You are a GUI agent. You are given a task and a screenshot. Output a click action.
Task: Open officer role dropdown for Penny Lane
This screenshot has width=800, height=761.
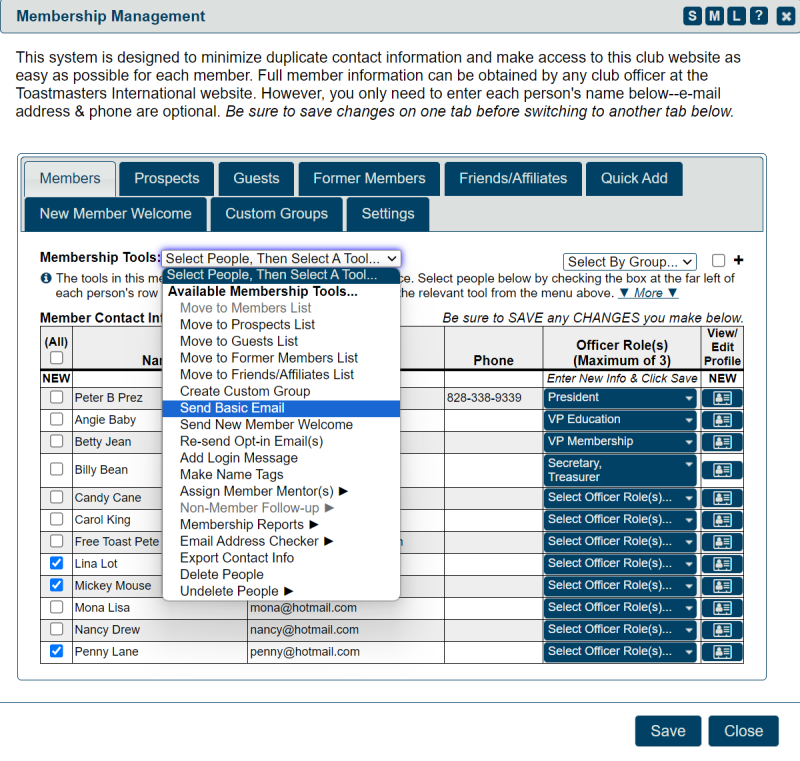pos(620,651)
